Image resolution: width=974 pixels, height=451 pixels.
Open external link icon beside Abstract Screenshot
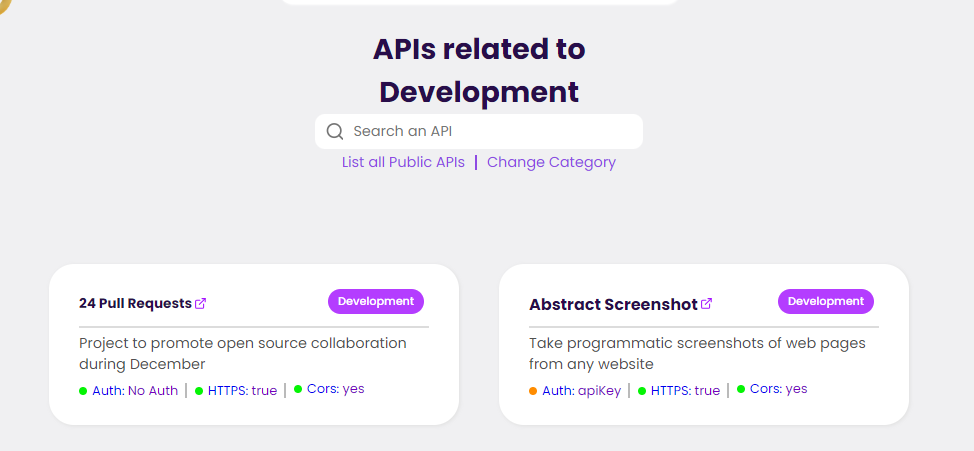(x=706, y=304)
